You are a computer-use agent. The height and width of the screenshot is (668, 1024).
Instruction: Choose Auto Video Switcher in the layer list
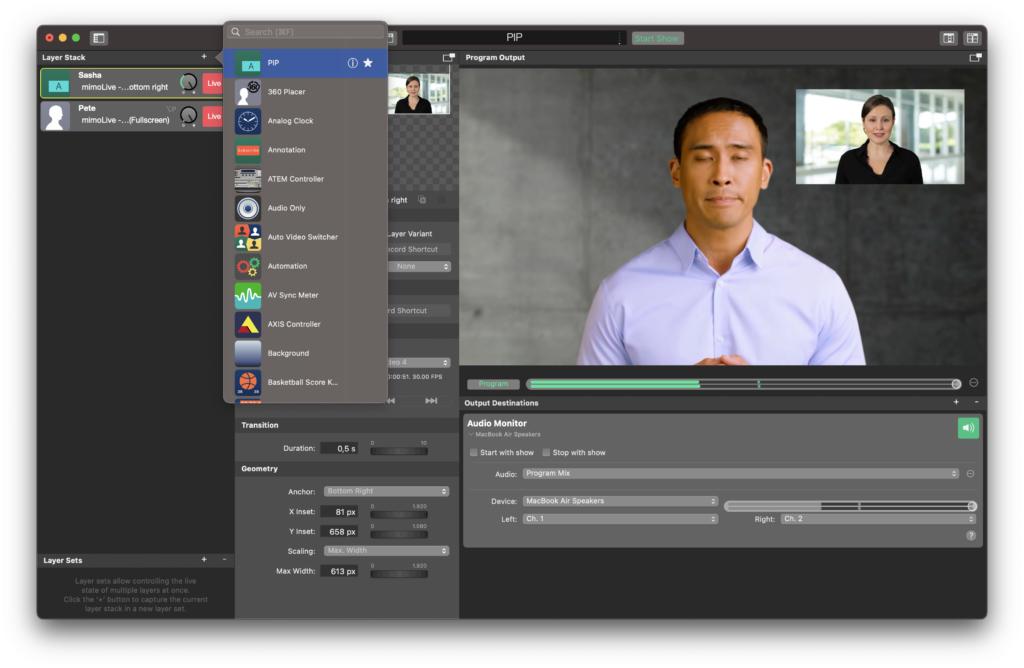click(302, 237)
